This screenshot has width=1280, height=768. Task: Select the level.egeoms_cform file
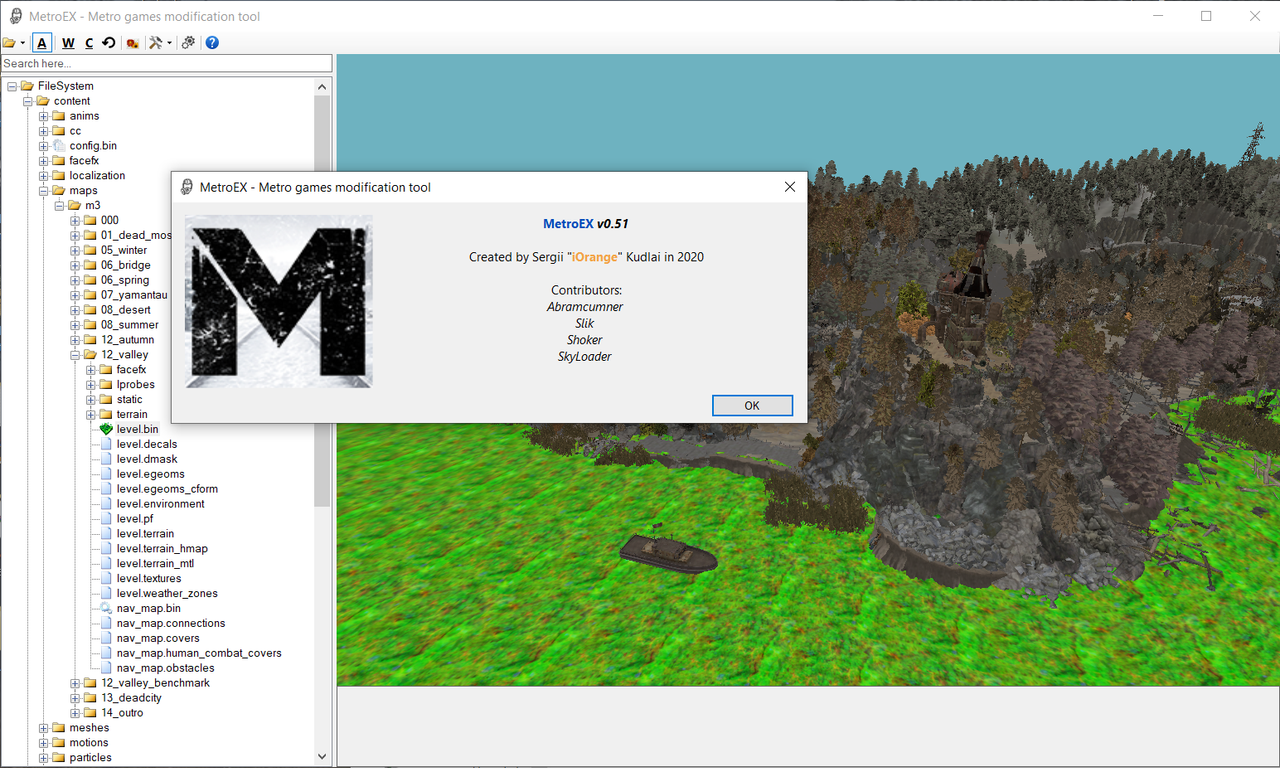[x=167, y=489]
